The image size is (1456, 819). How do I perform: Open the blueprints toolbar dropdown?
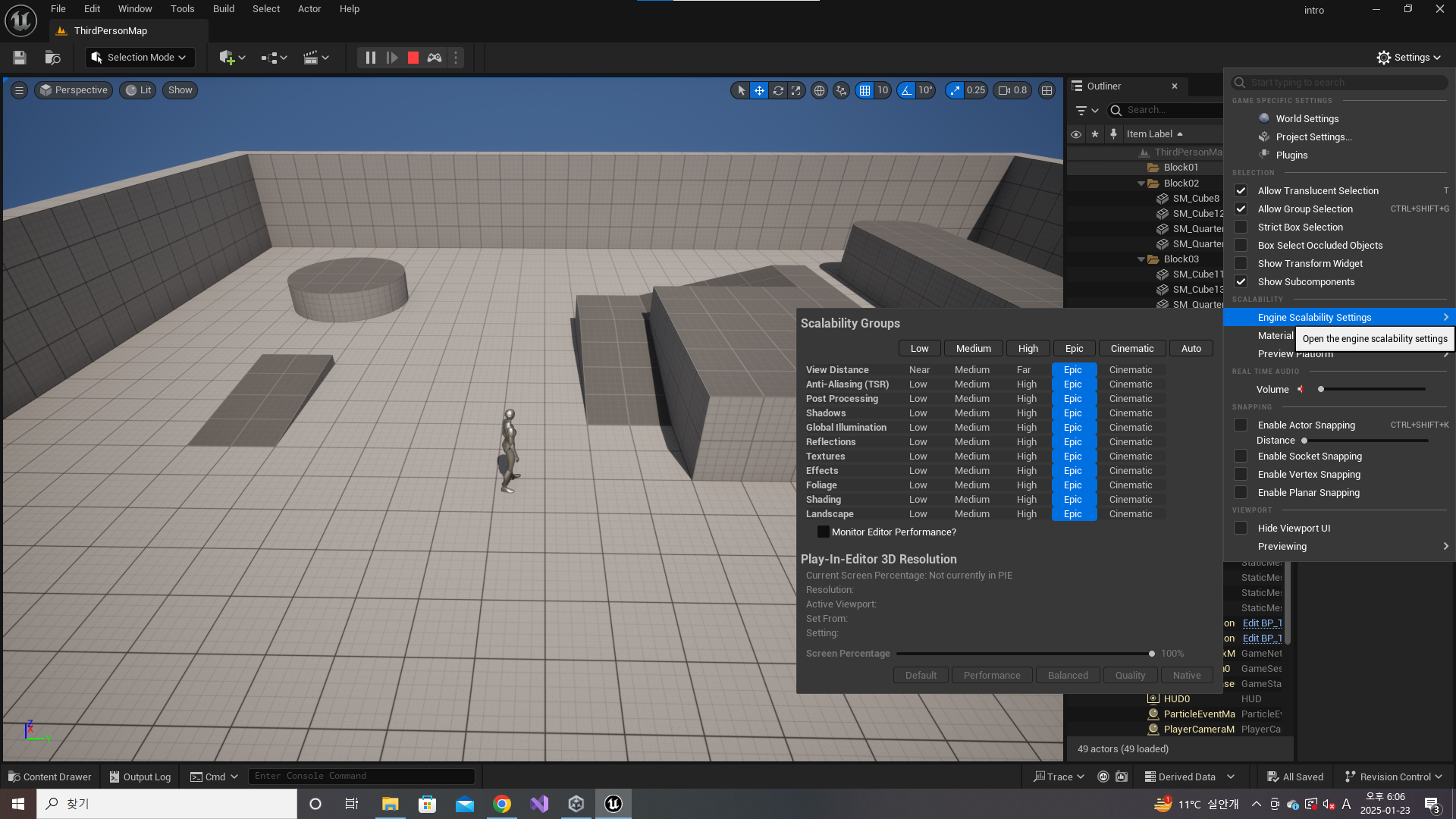(274, 58)
